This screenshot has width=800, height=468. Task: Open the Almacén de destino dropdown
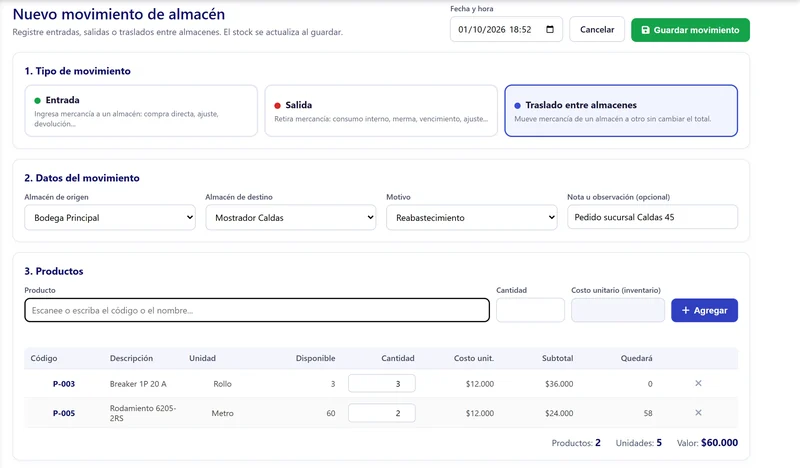[291, 217]
